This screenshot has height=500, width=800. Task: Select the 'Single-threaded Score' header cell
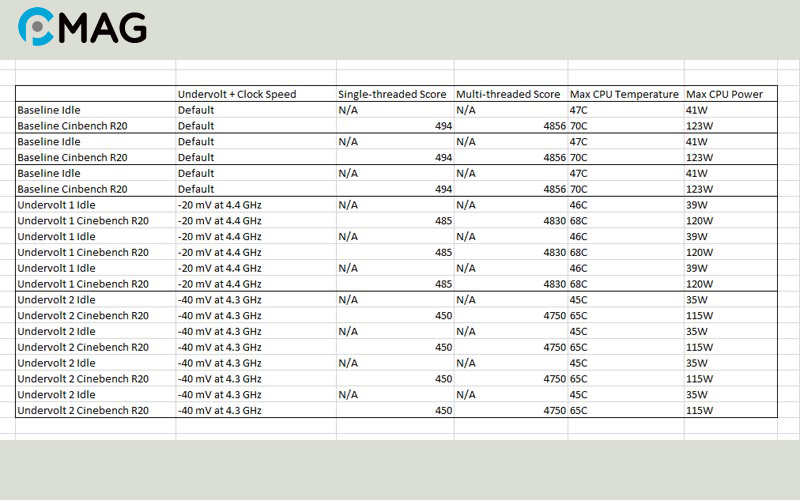[x=391, y=94]
